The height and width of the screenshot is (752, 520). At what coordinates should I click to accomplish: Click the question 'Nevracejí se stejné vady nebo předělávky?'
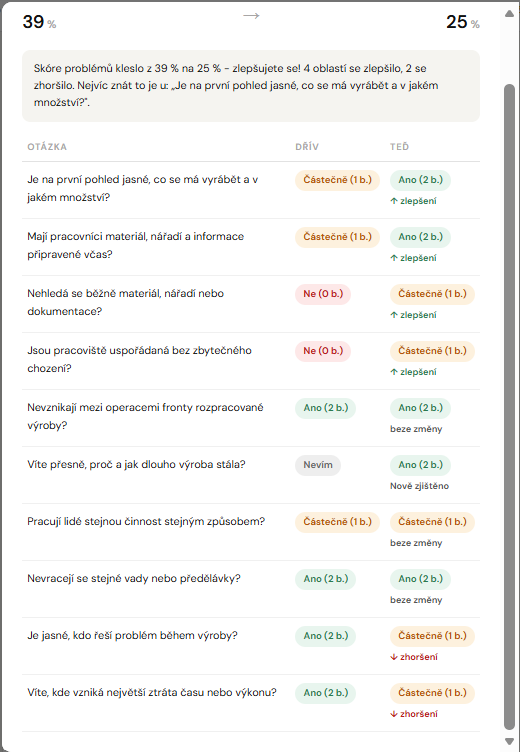click(134, 579)
